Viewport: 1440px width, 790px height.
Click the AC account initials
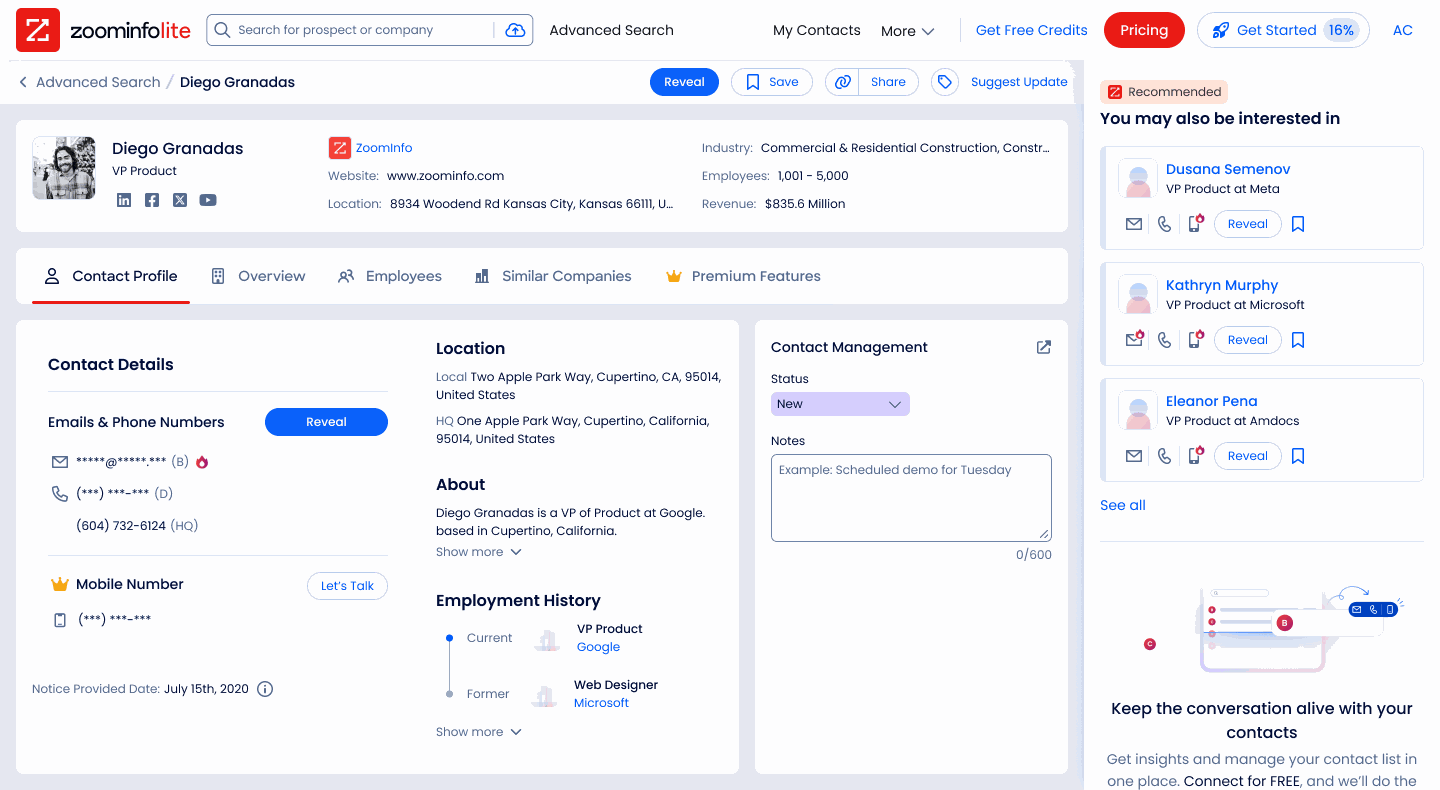pyautogui.click(x=1403, y=30)
